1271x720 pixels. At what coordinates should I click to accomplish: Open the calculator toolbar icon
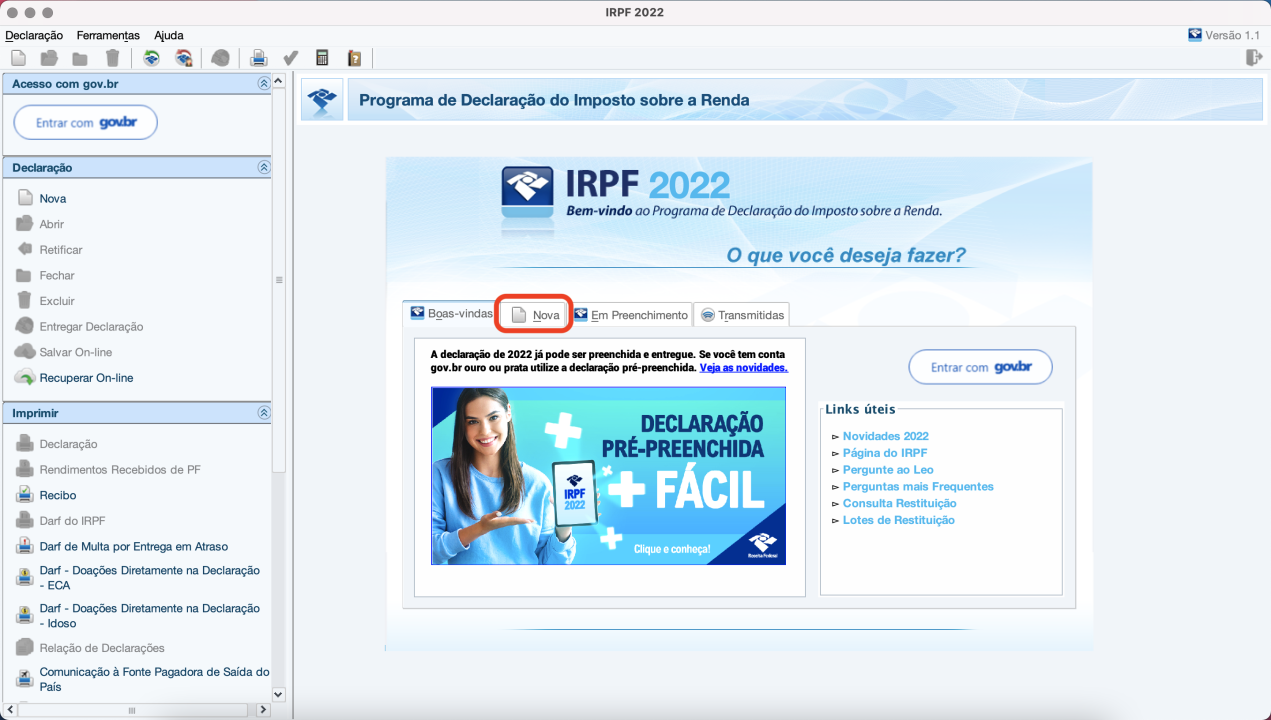(321, 58)
